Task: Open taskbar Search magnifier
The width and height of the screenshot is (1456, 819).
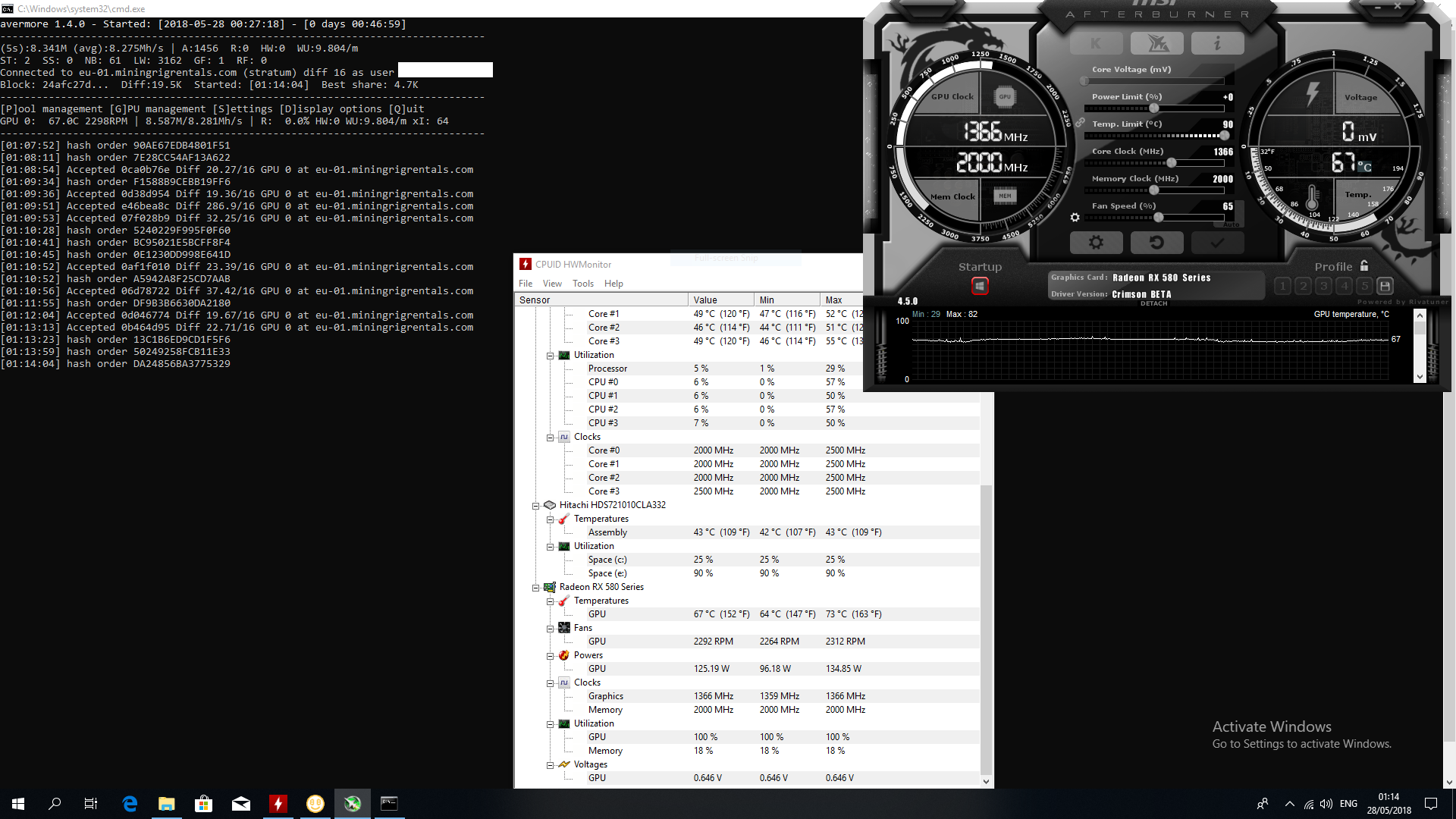Action: coord(55,804)
